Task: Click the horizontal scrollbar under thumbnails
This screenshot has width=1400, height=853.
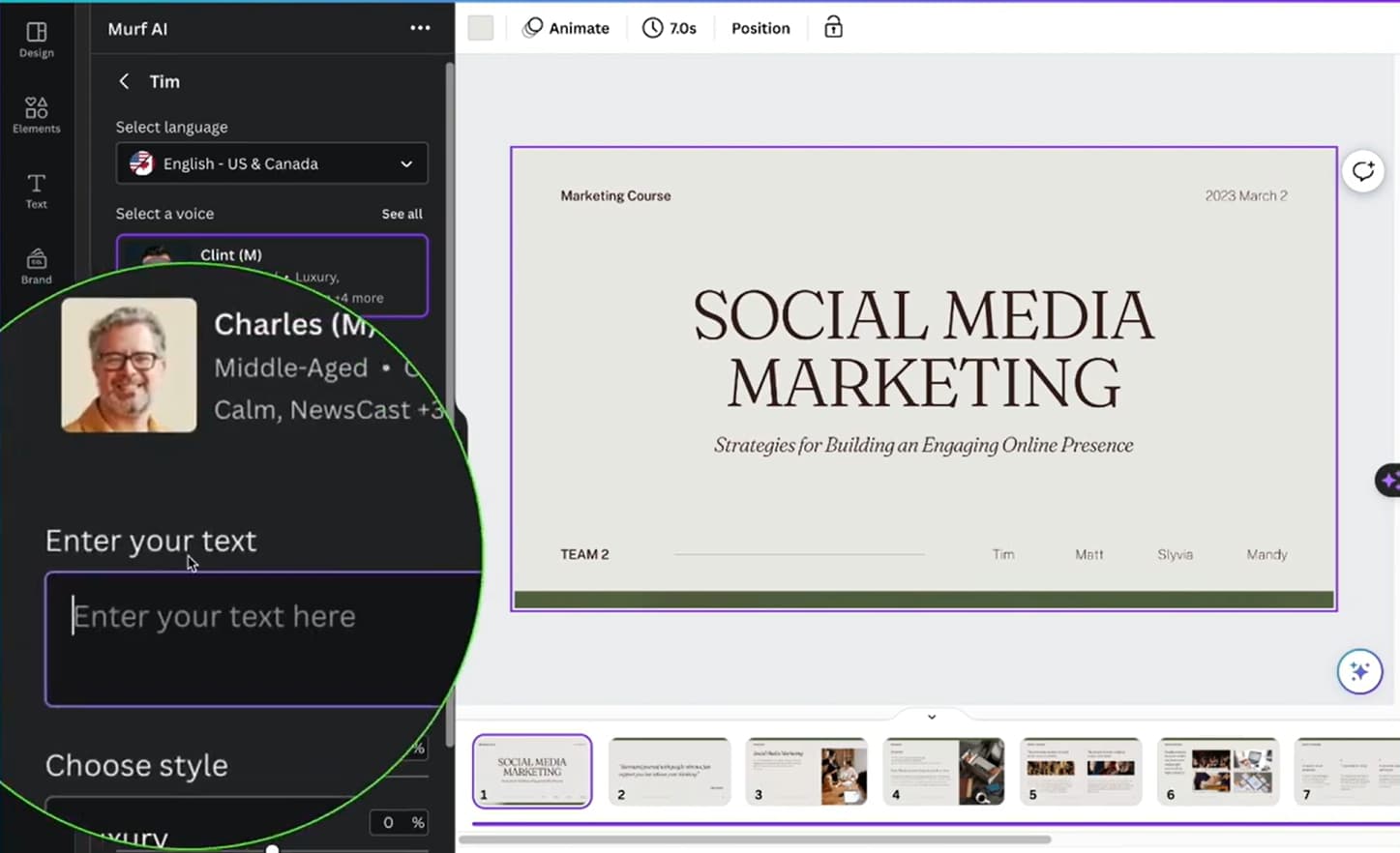Action: coord(755,839)
